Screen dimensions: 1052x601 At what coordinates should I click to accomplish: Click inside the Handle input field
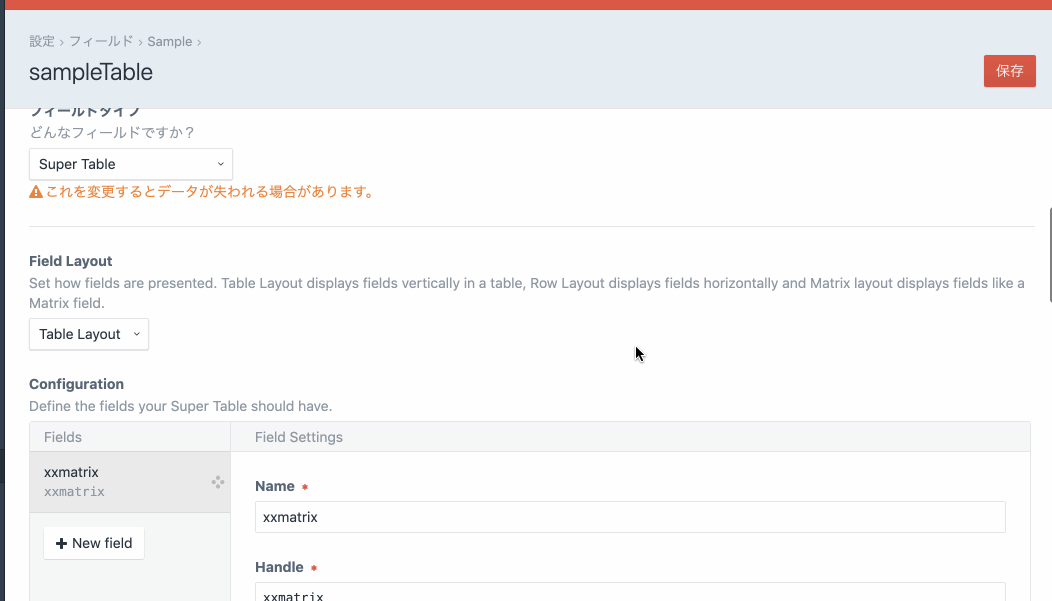629,595
